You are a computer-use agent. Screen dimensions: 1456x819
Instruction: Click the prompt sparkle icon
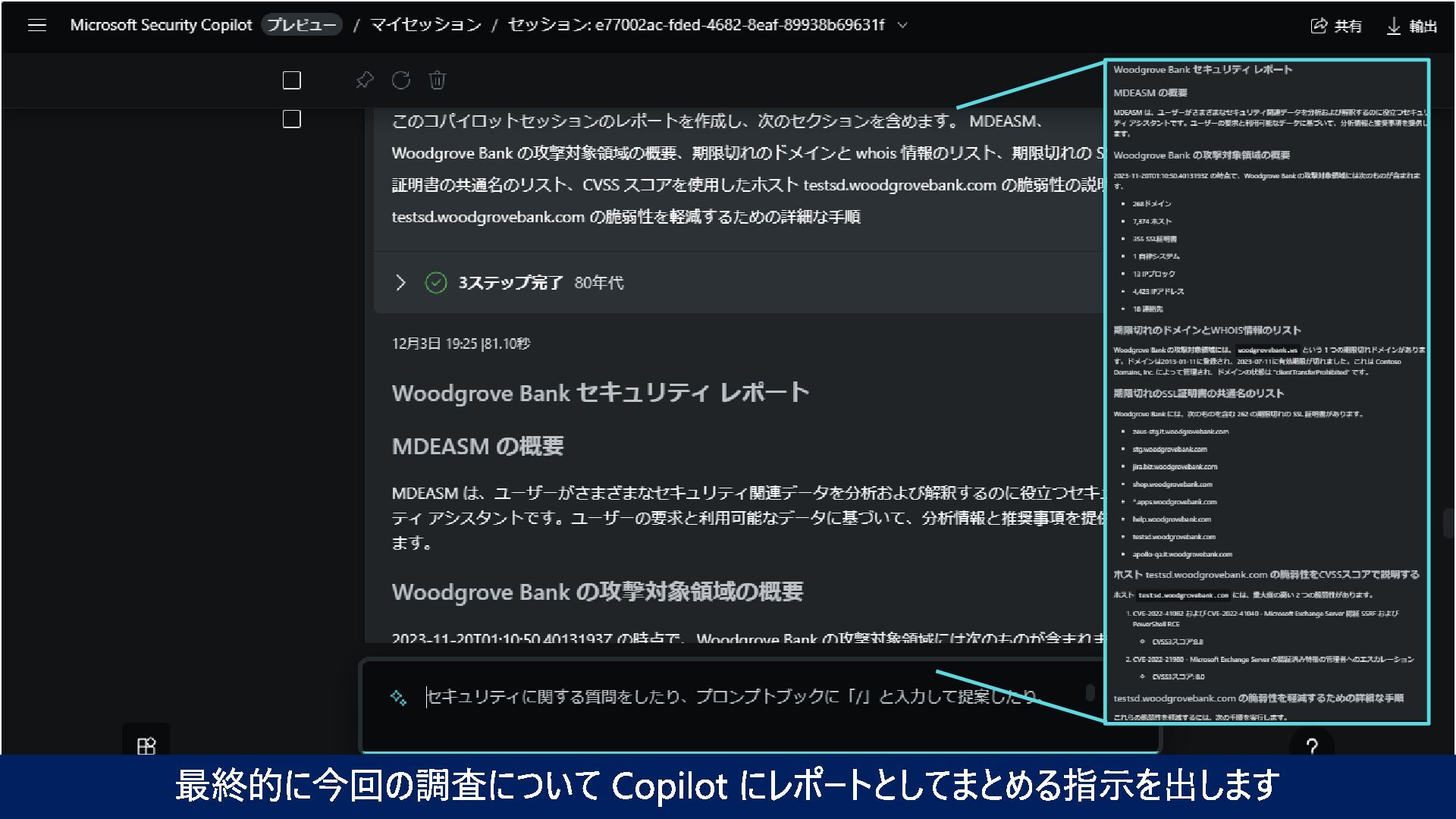[398, 698]
